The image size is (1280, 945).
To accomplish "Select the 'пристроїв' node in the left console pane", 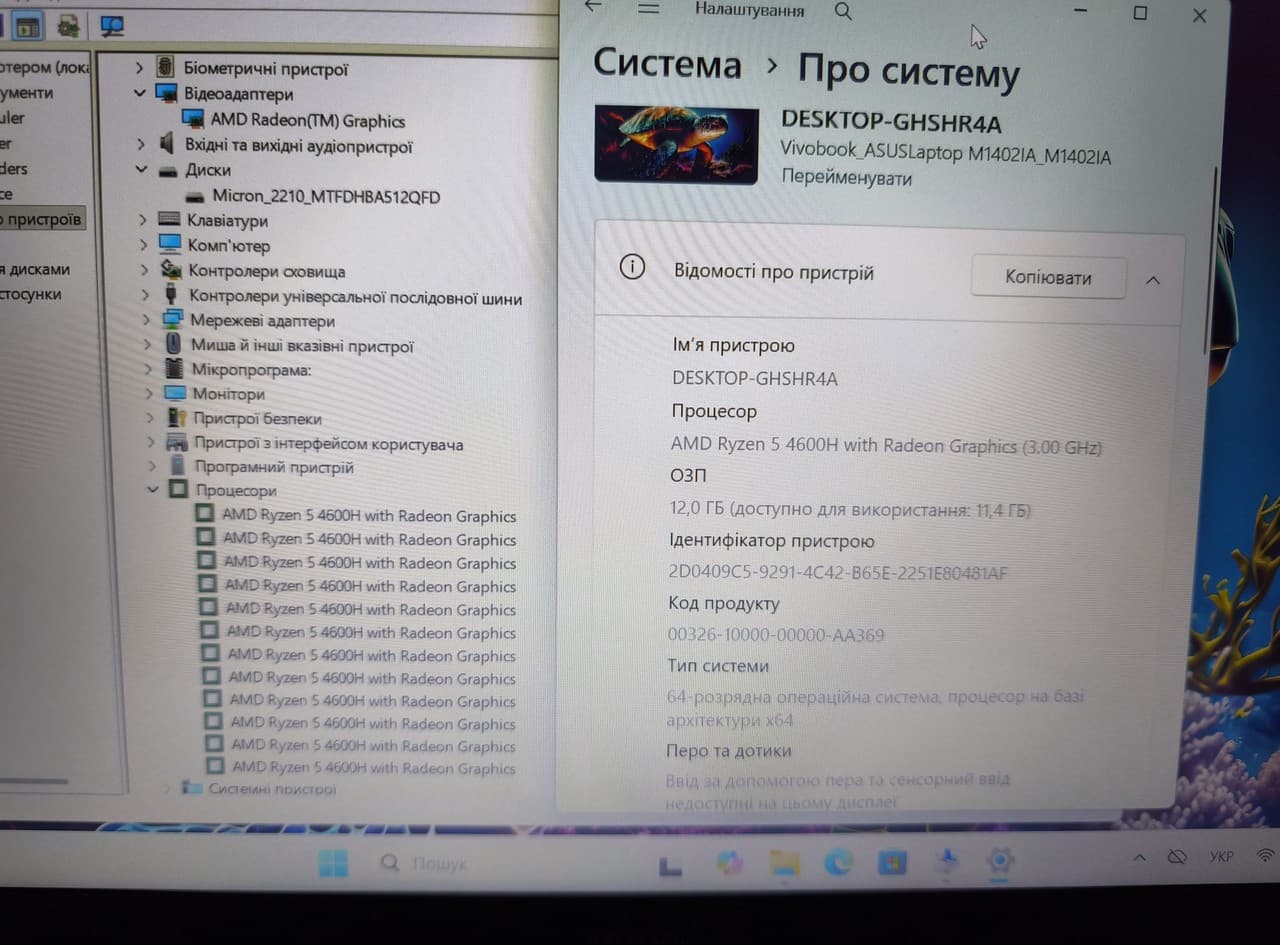I will click(41, 219).
